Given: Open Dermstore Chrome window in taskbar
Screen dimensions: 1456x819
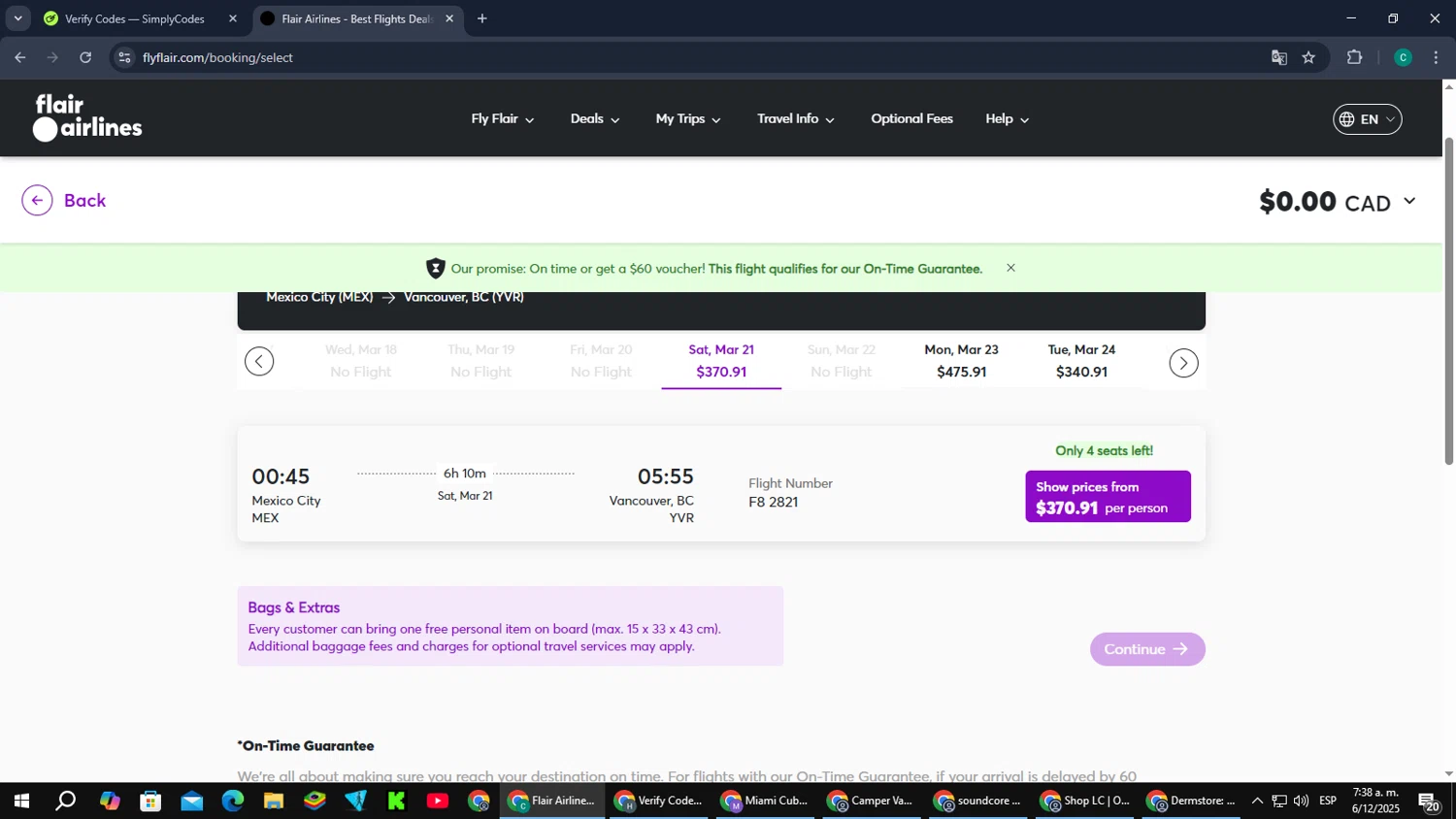Looking at the screenshot, I should pyautogui.click(x=1192, y=802).
